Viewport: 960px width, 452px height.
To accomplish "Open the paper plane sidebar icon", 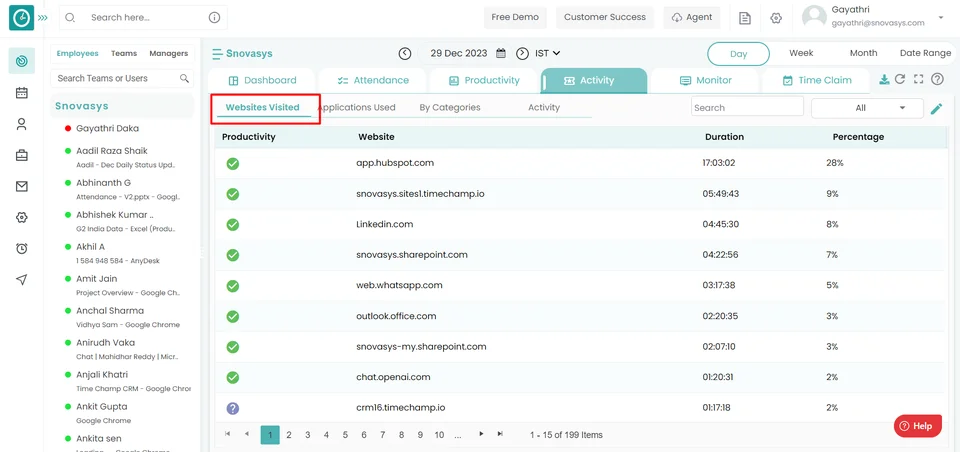I will click(21, 279).
